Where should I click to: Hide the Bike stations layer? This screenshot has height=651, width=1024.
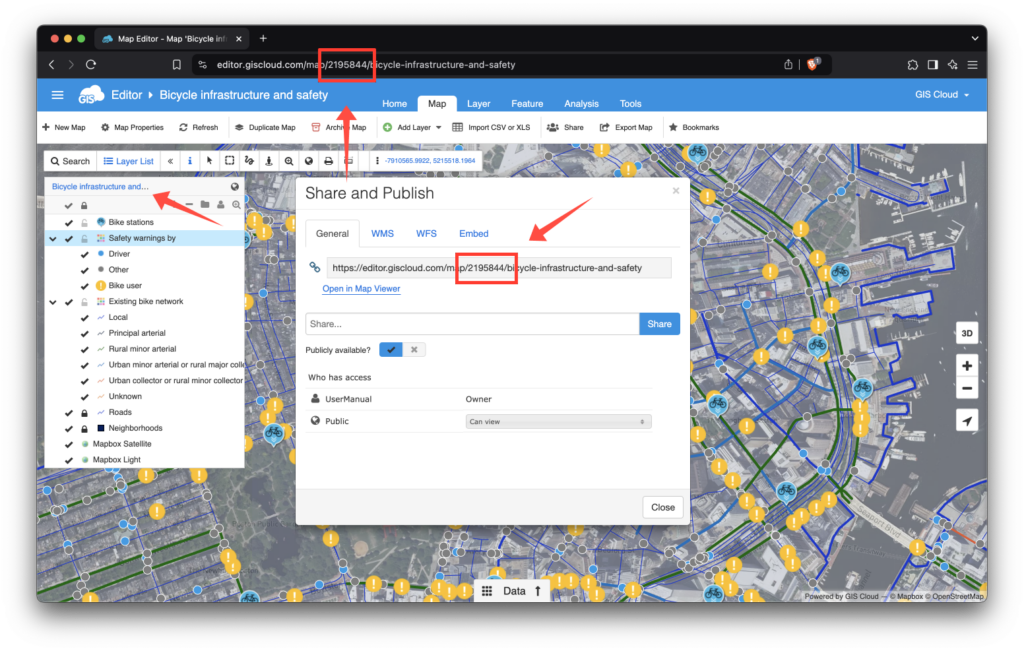point(67,222)
